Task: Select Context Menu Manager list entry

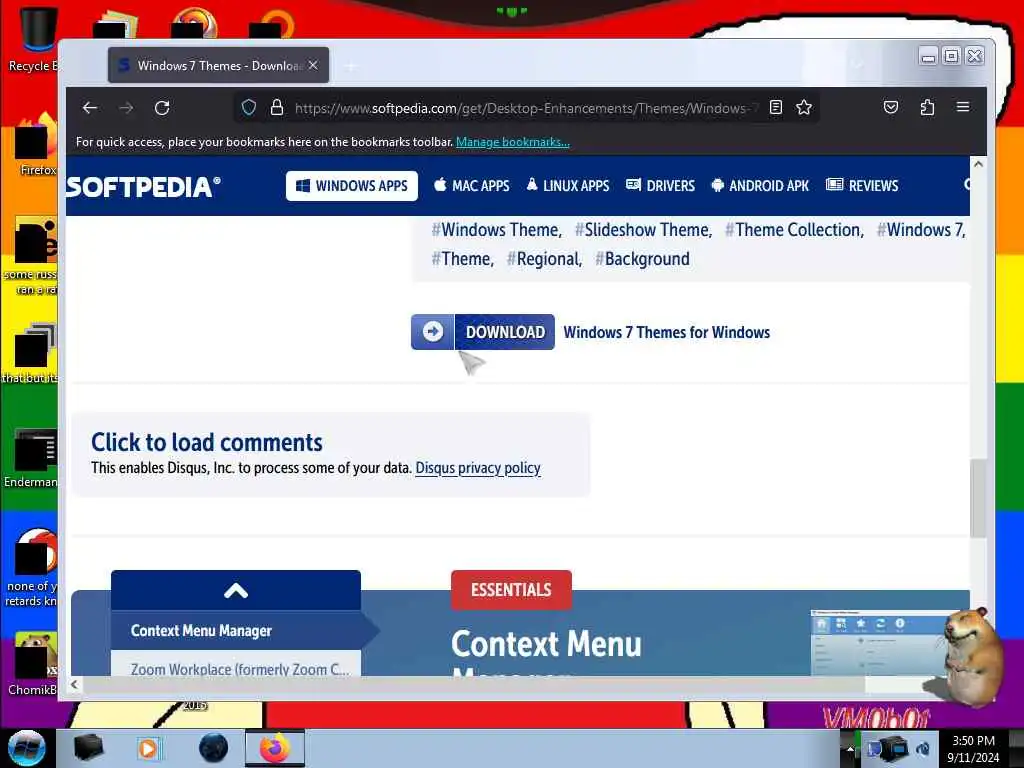Action: (236, 631)
